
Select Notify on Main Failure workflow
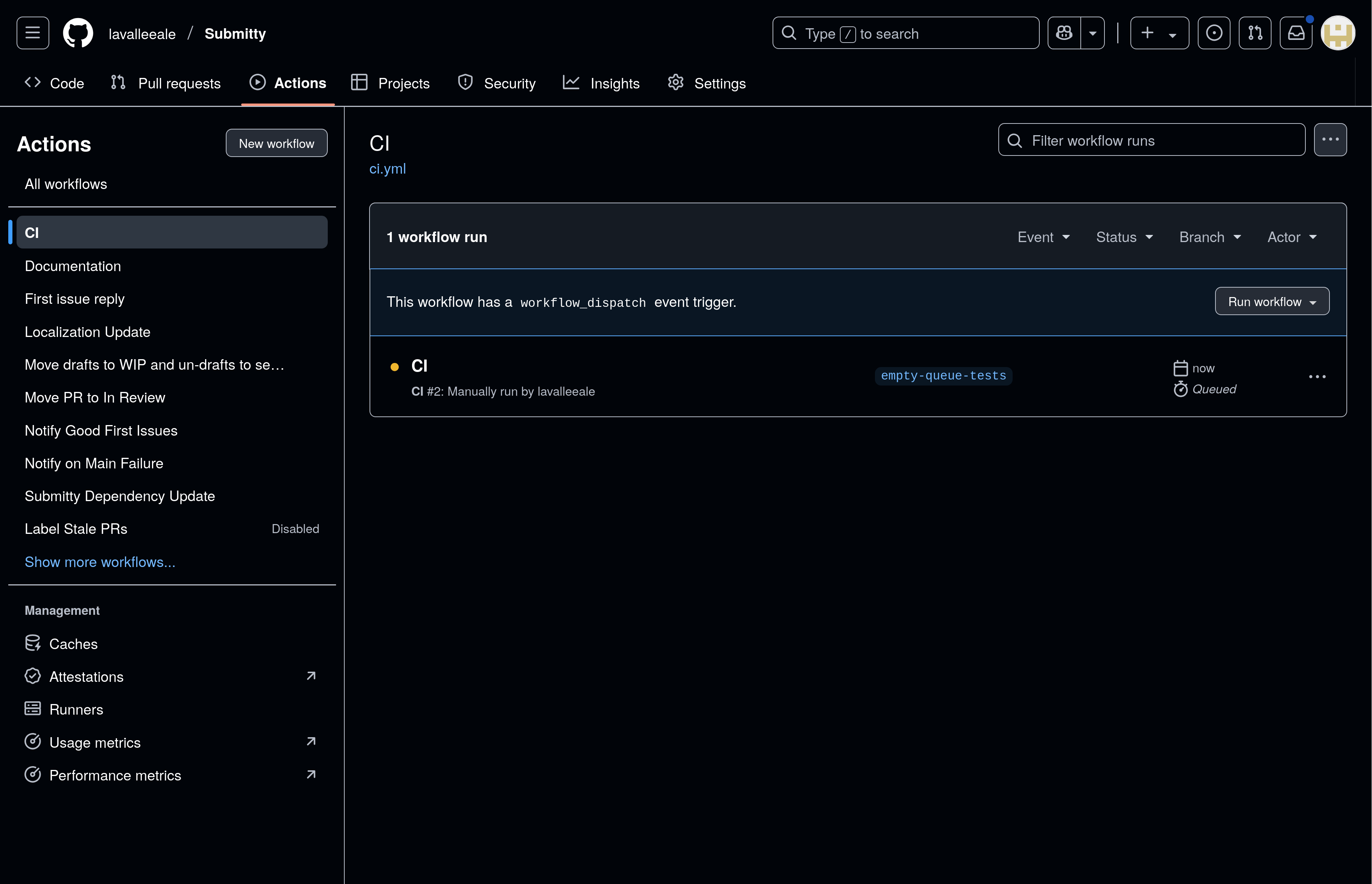(172, 463)
